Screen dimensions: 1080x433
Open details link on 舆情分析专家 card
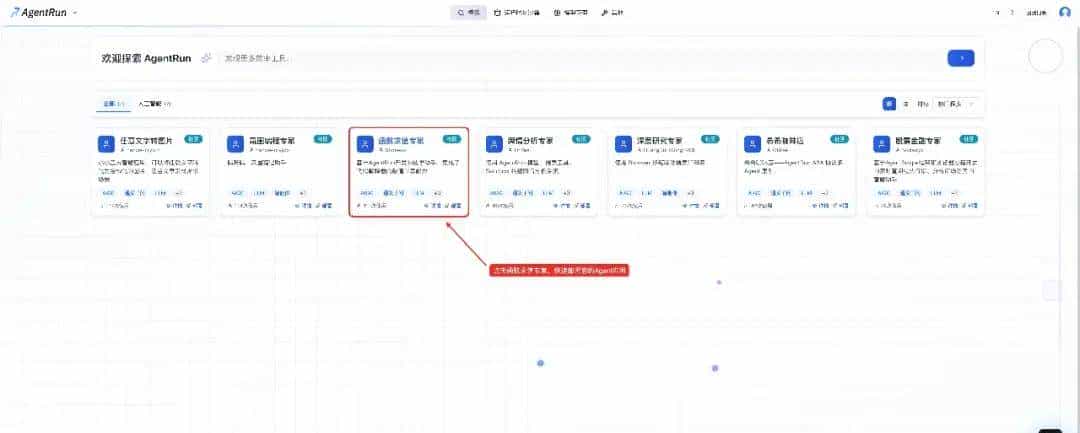[562, 206]
